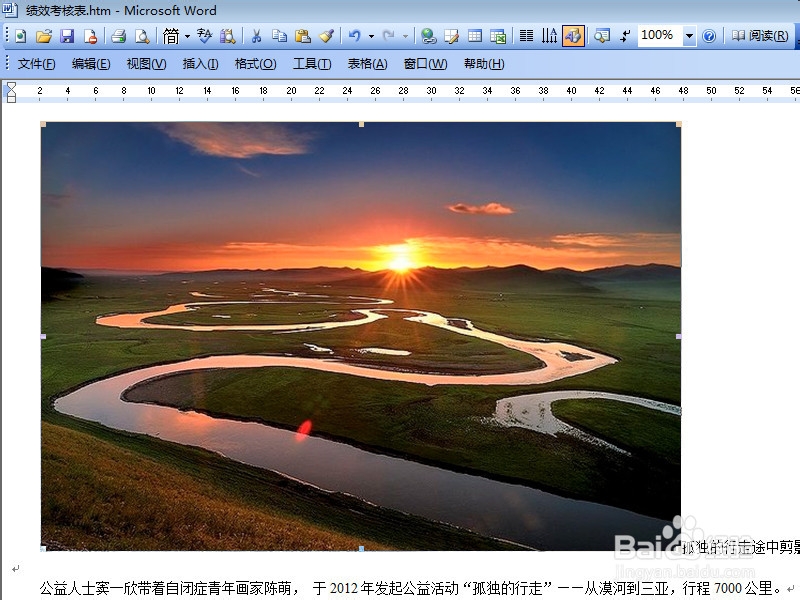Open the 窗口(W) menu

click(x=426, y=64)
